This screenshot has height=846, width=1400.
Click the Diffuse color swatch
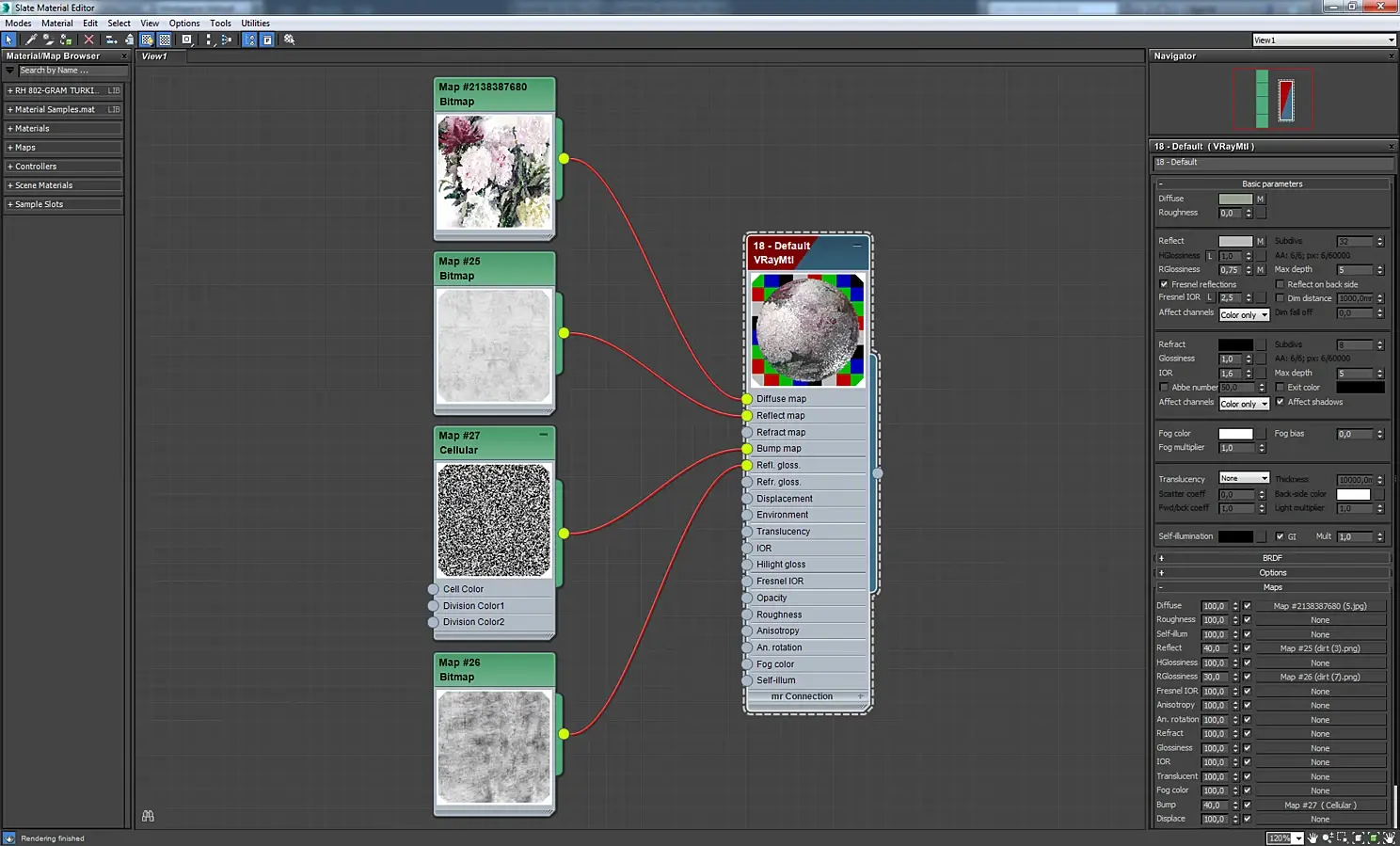pos(1234,199)
